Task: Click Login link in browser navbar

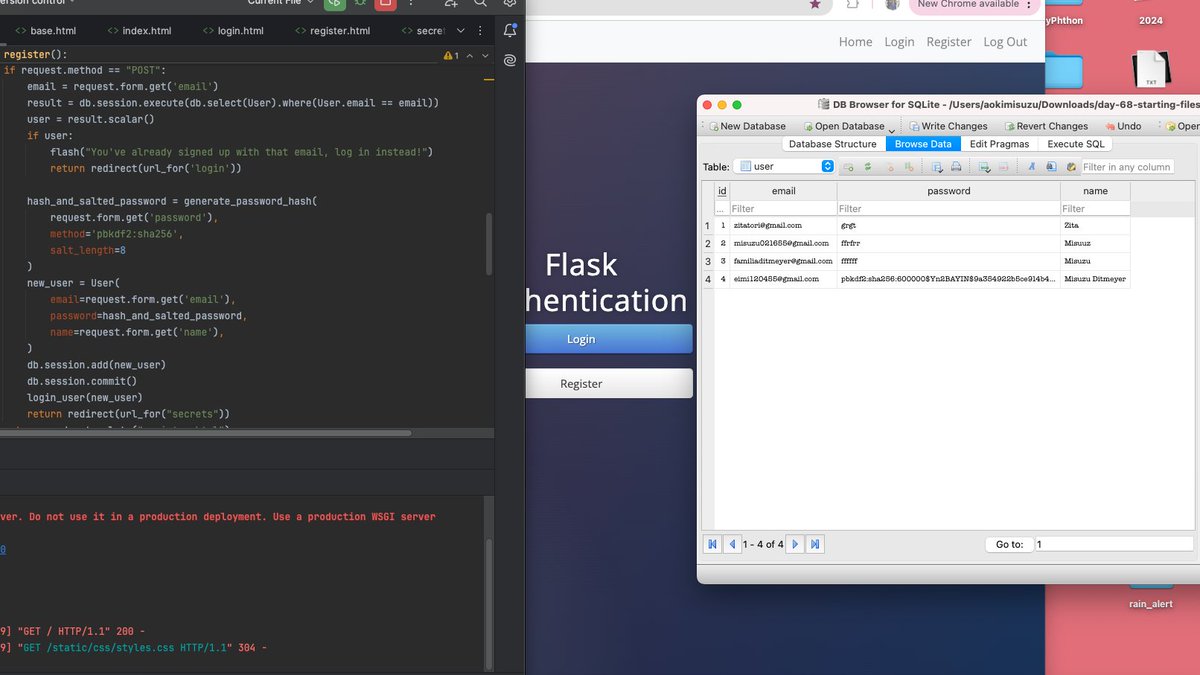Action: [899, 42]
